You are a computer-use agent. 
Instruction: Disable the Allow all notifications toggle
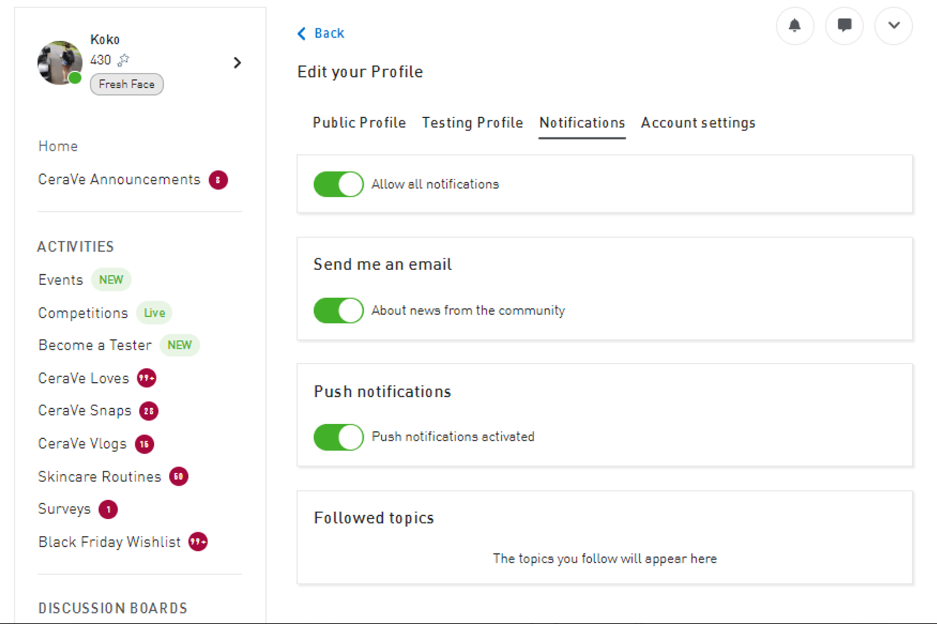pyautogui.click(x=338, y=184)
